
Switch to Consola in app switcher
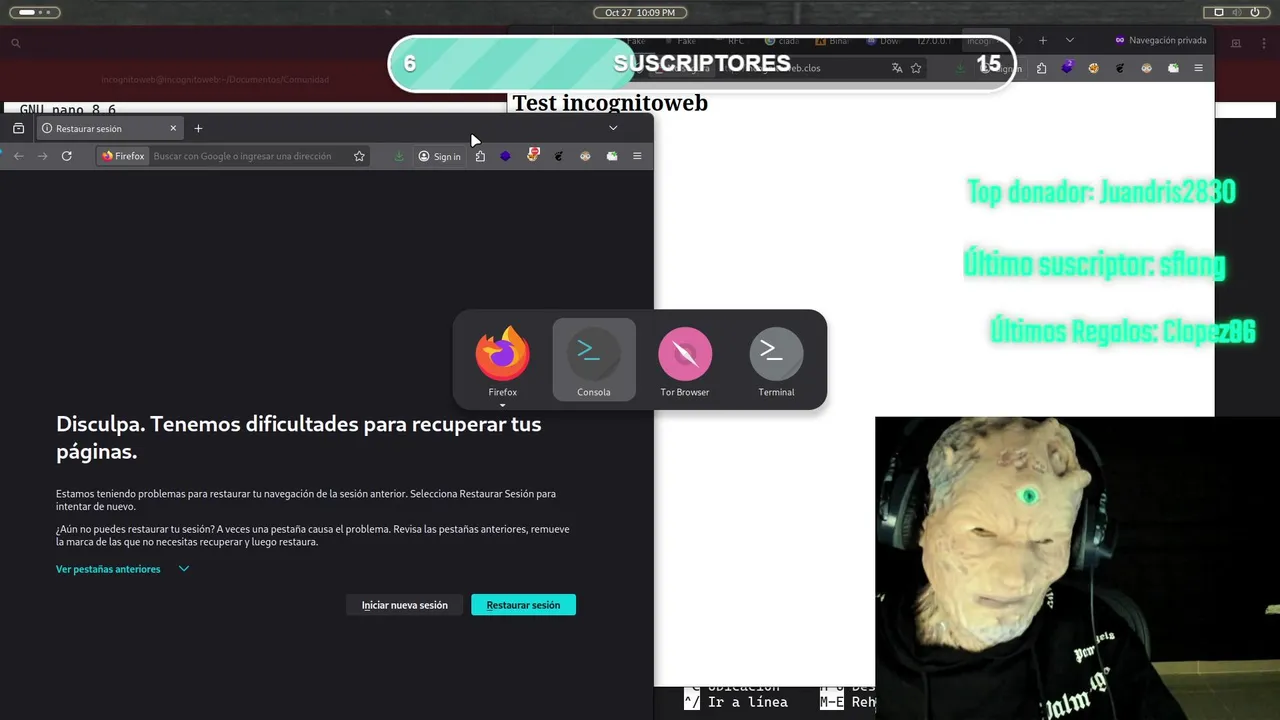point(594,360)
